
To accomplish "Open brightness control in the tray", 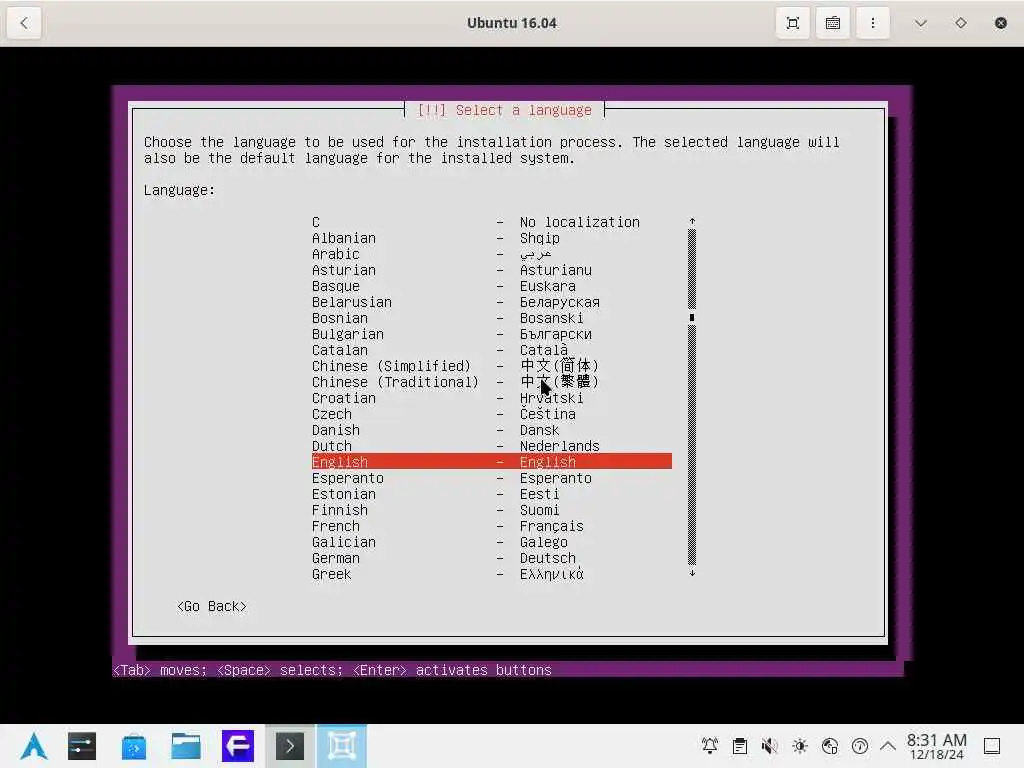I will (800, 746).
